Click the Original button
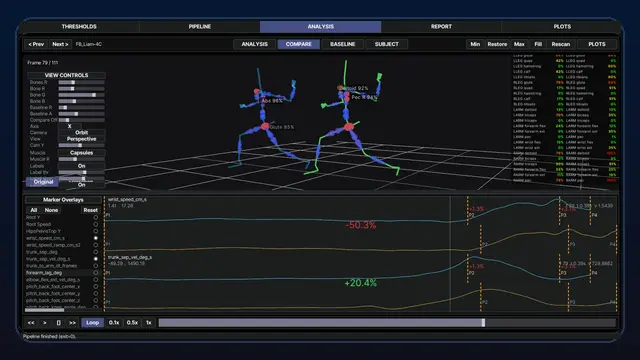The image size is (640, 360). 43,182
